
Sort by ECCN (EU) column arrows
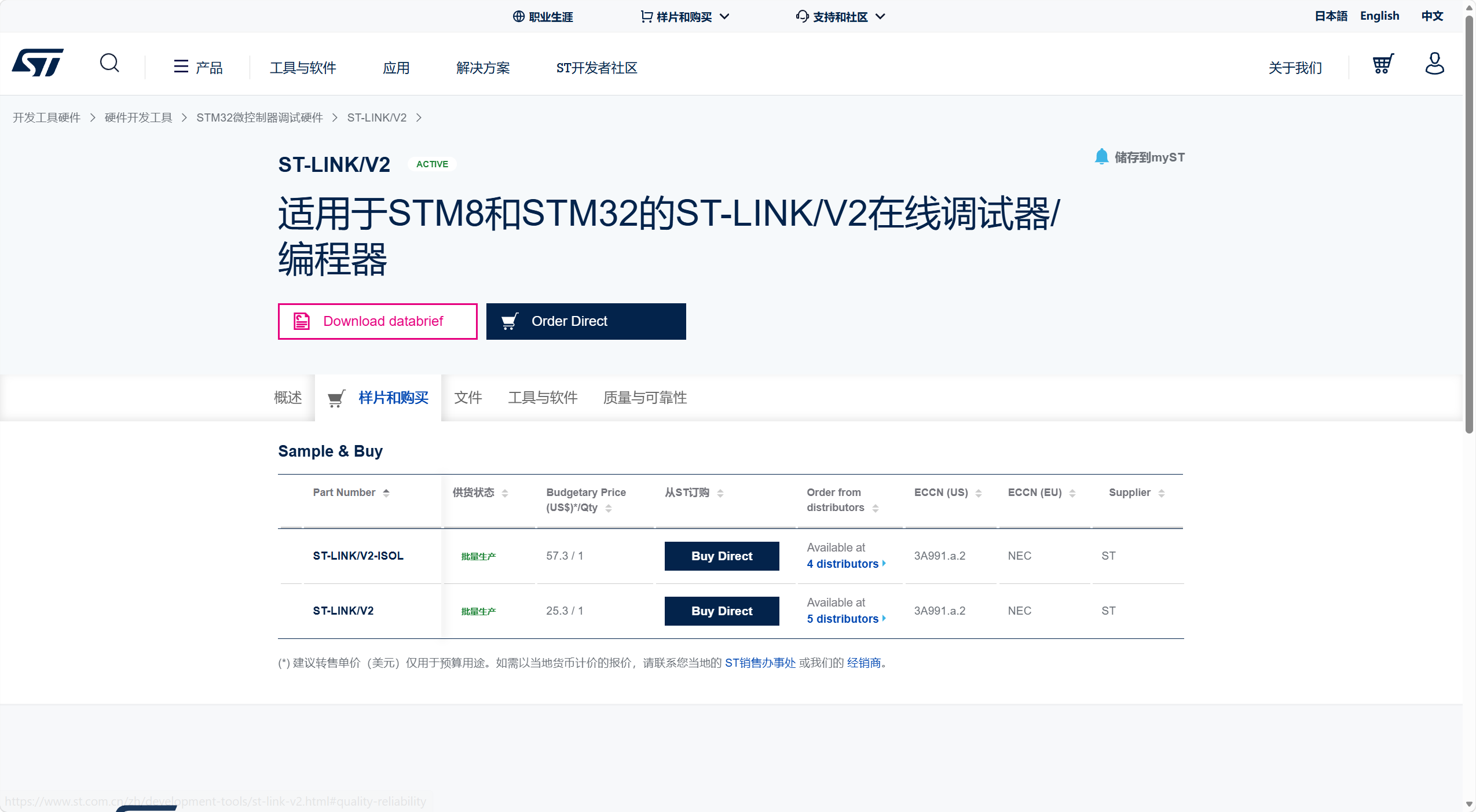pos(1072,493)
